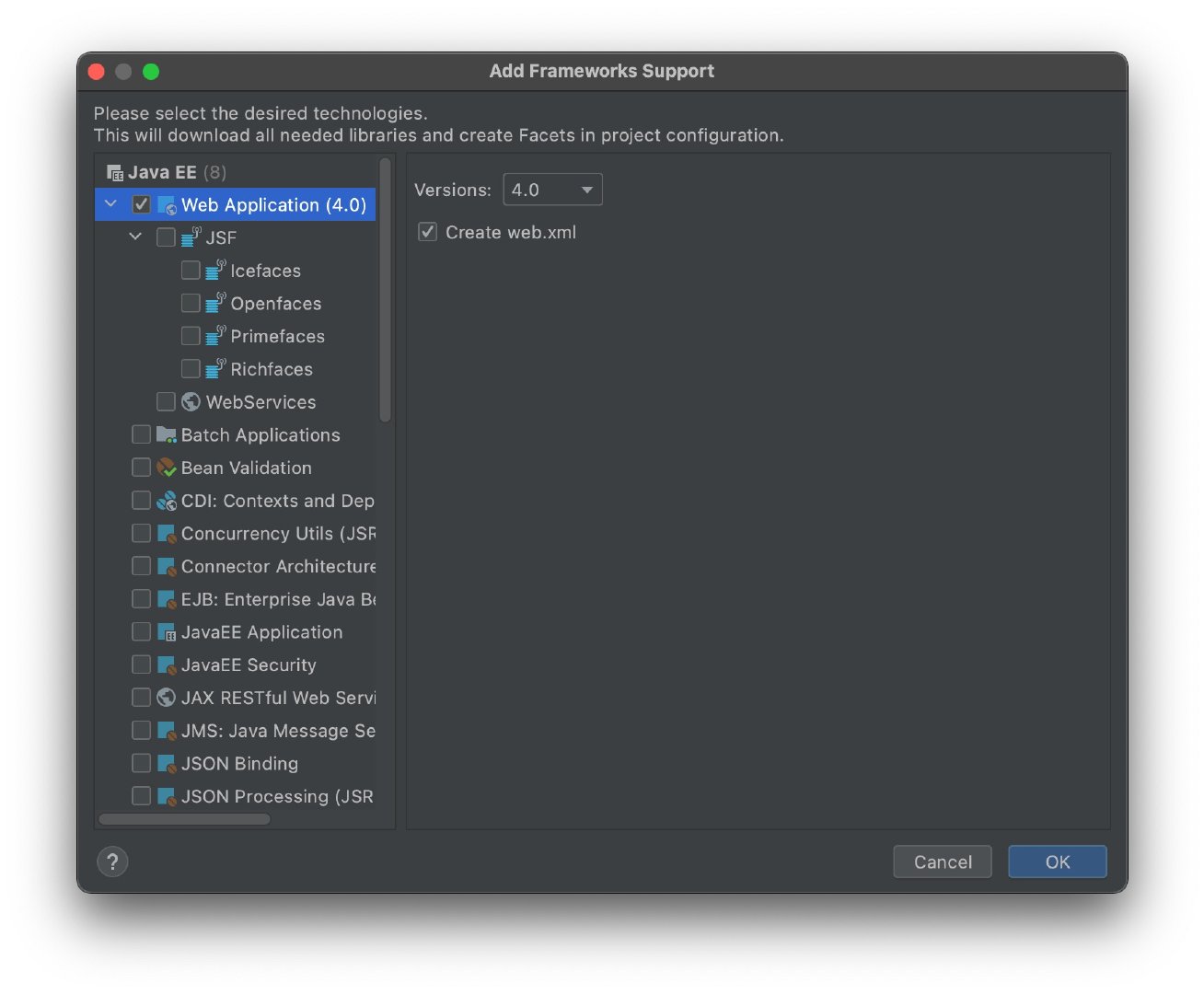This screenshot has height=994, width=1204.
Task: Enable the WebServices checkbox
Action: click(x=166, y=402)
